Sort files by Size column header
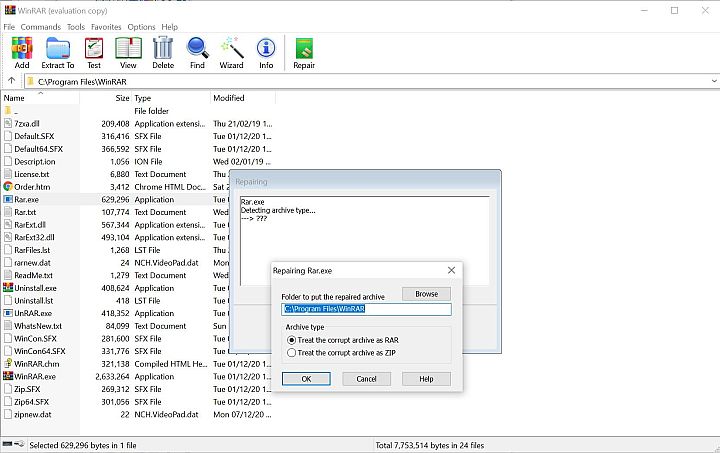The width and height of the screenshot is (720, 453). pyautogui.click(x=105, y=98)
